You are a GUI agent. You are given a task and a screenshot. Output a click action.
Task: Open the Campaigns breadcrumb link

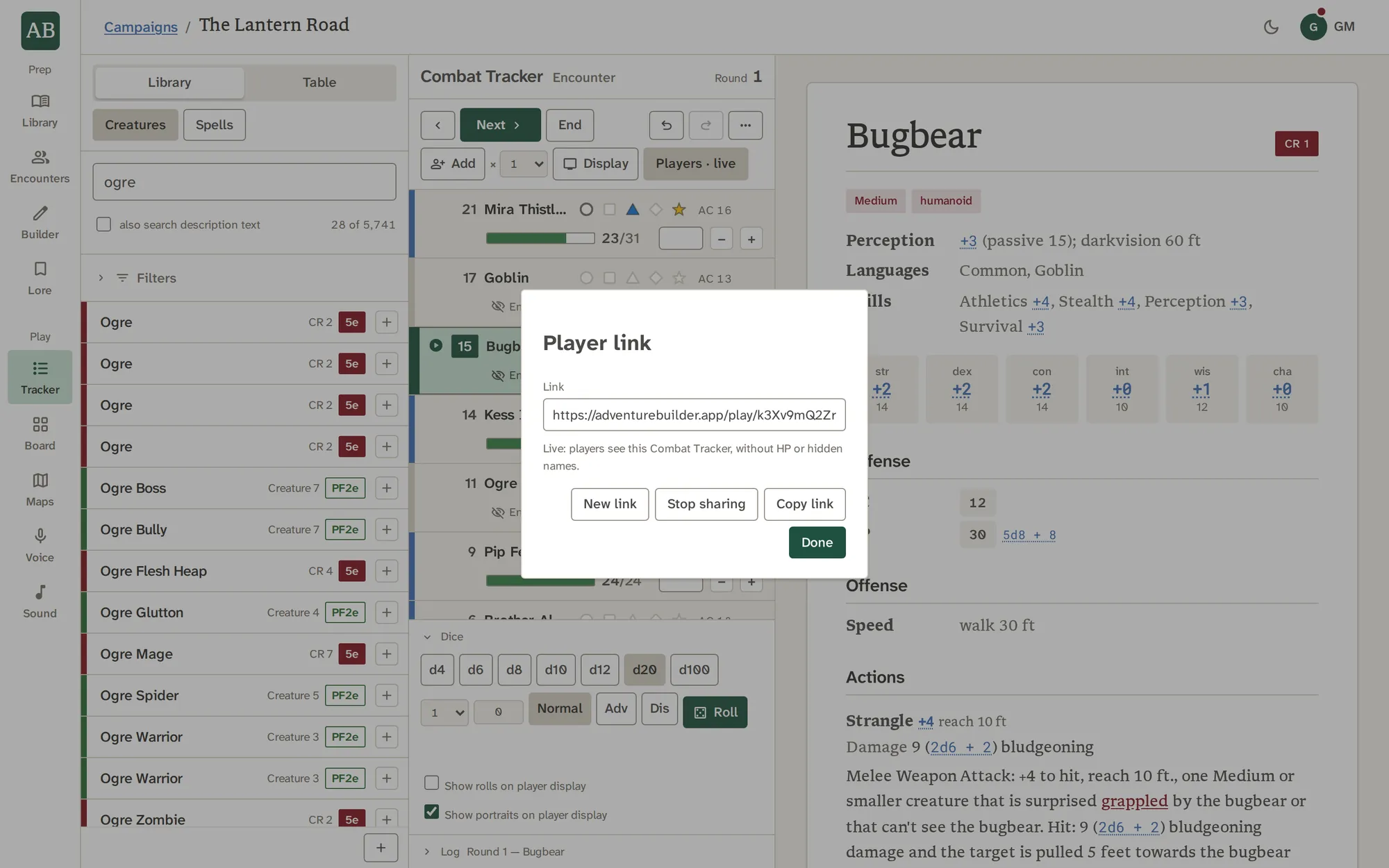coord(141,27)
